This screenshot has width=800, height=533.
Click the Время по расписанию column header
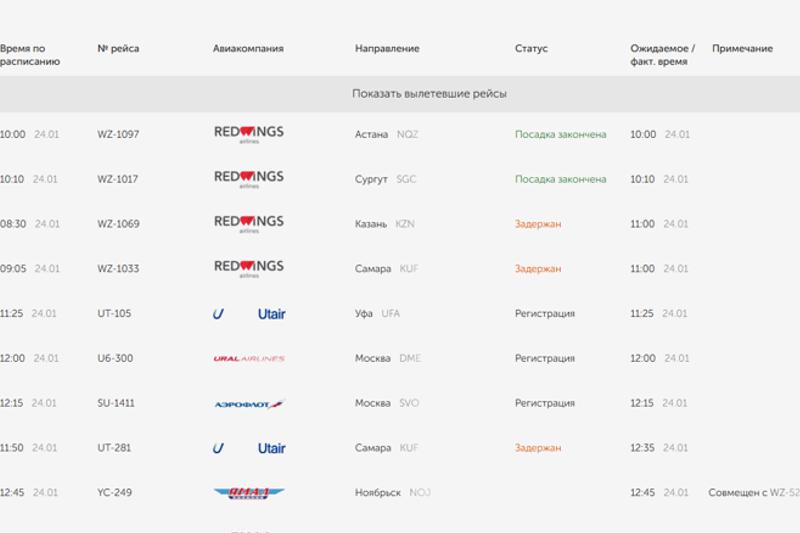point(30,55)
